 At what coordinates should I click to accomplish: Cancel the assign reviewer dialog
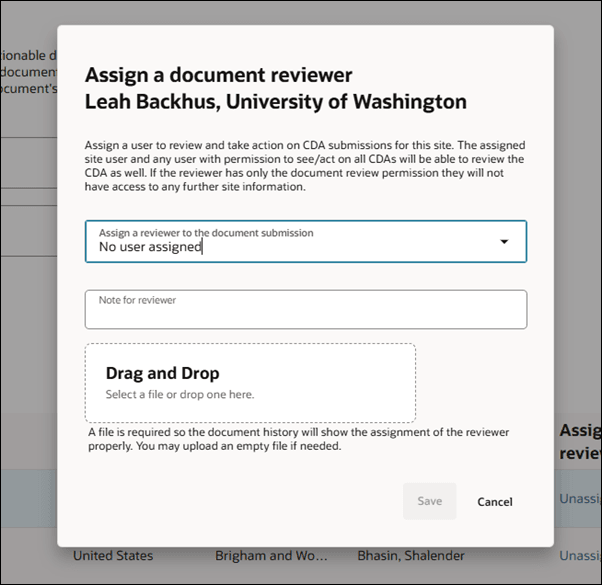494,502
